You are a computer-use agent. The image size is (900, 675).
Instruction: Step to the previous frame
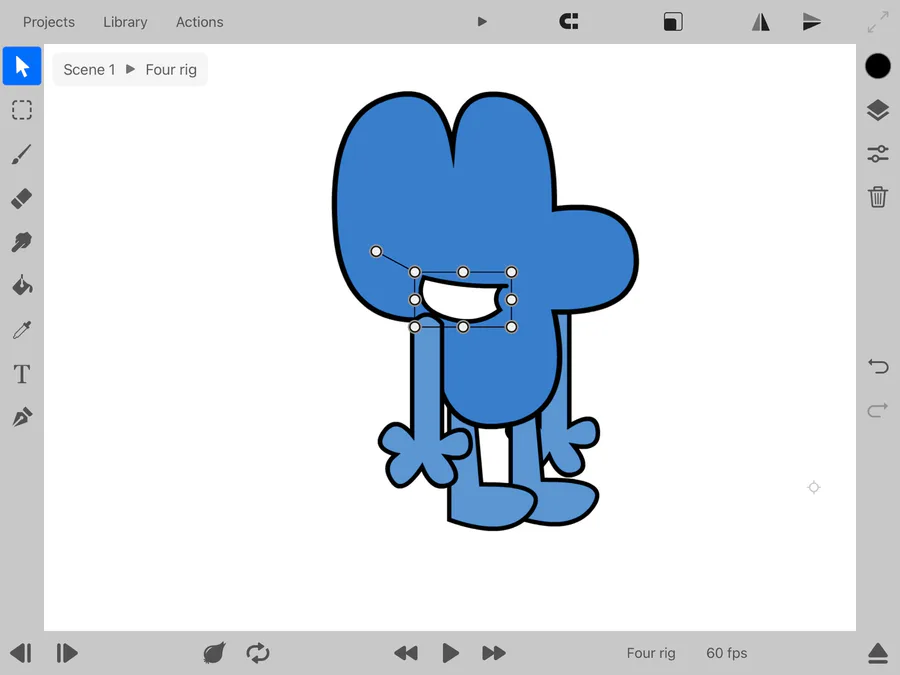click(21, 653)
